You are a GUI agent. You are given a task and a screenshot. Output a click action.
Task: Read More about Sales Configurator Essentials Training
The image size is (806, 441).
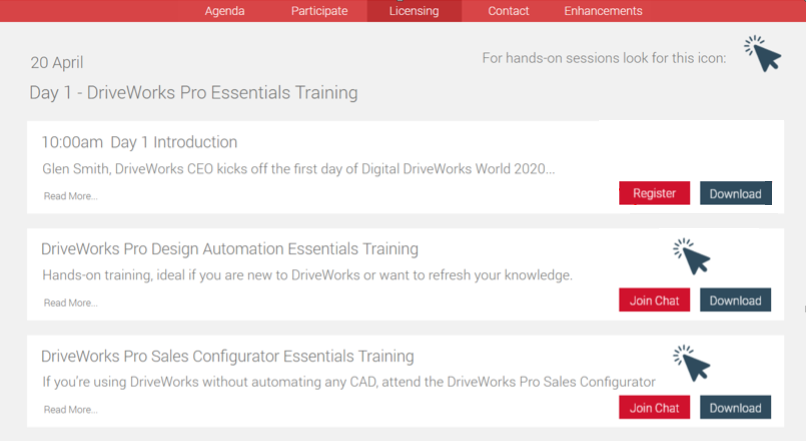tap(70, 410)
